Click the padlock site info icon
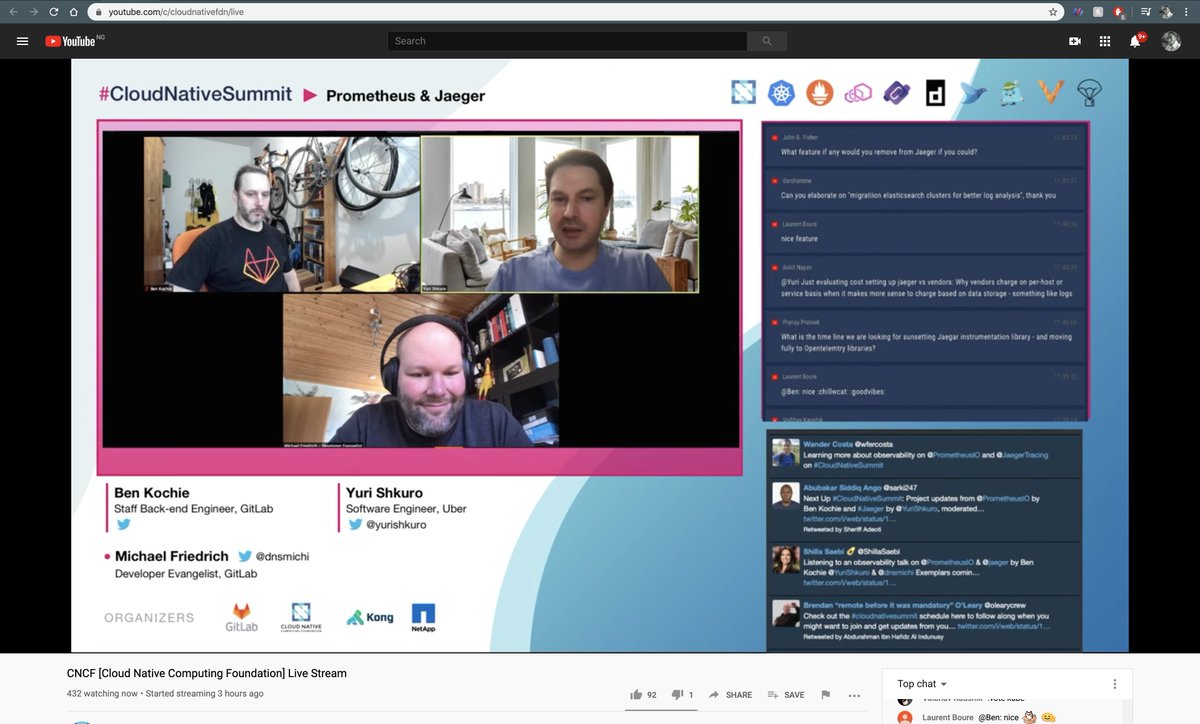Image resolution: width=1200 pixels, height=724 pixels. pos(98,12)
